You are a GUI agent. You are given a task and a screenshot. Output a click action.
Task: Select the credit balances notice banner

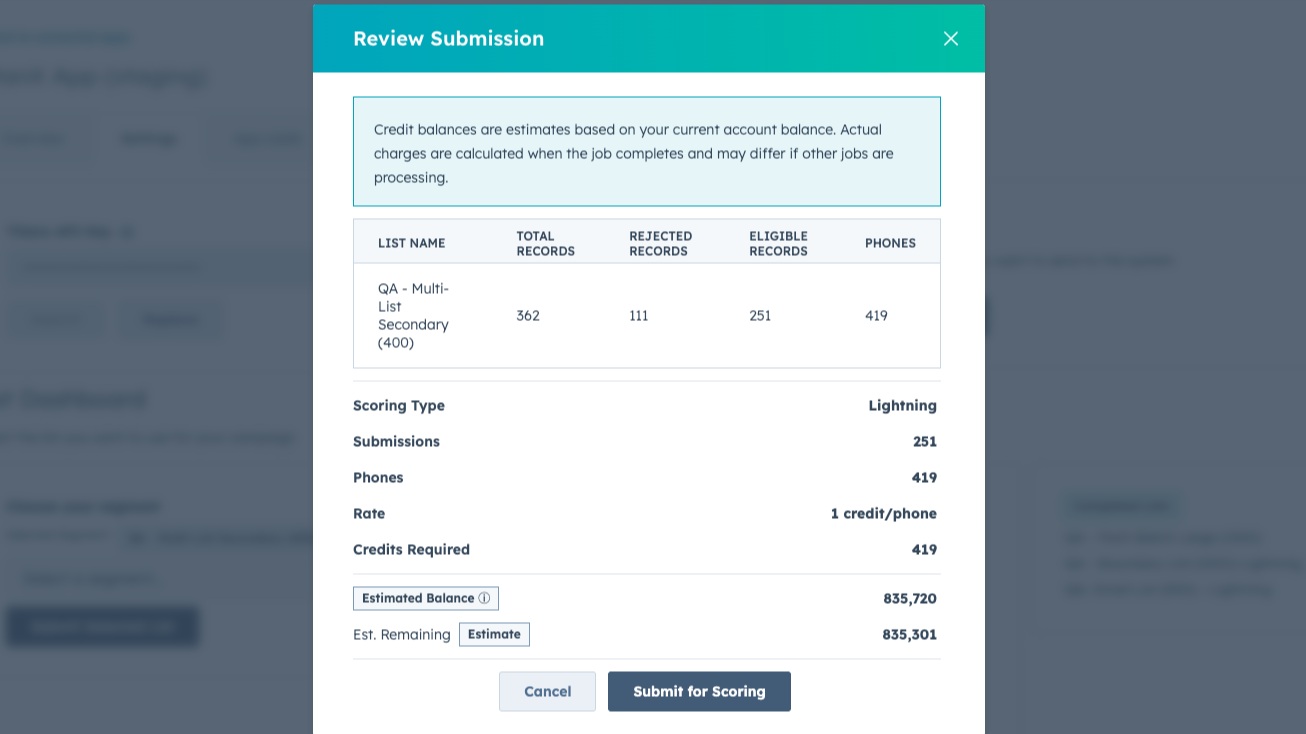[646, 150]
